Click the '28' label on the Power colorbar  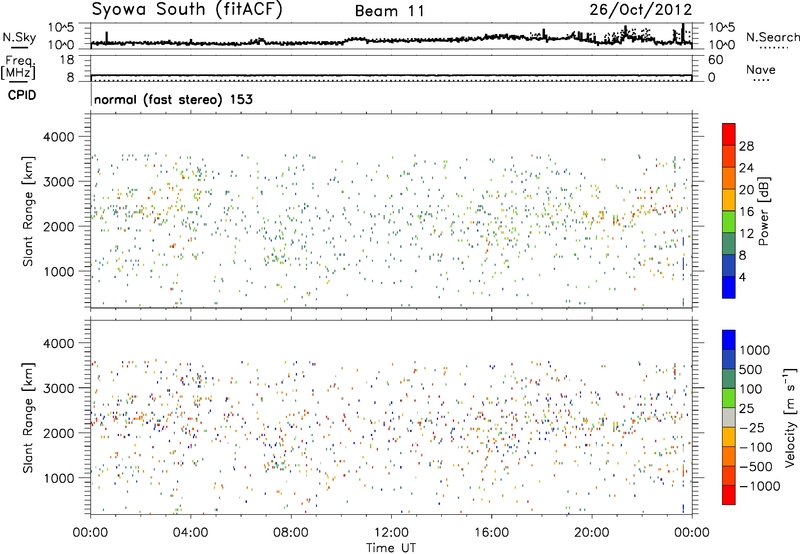pos(746,146)
